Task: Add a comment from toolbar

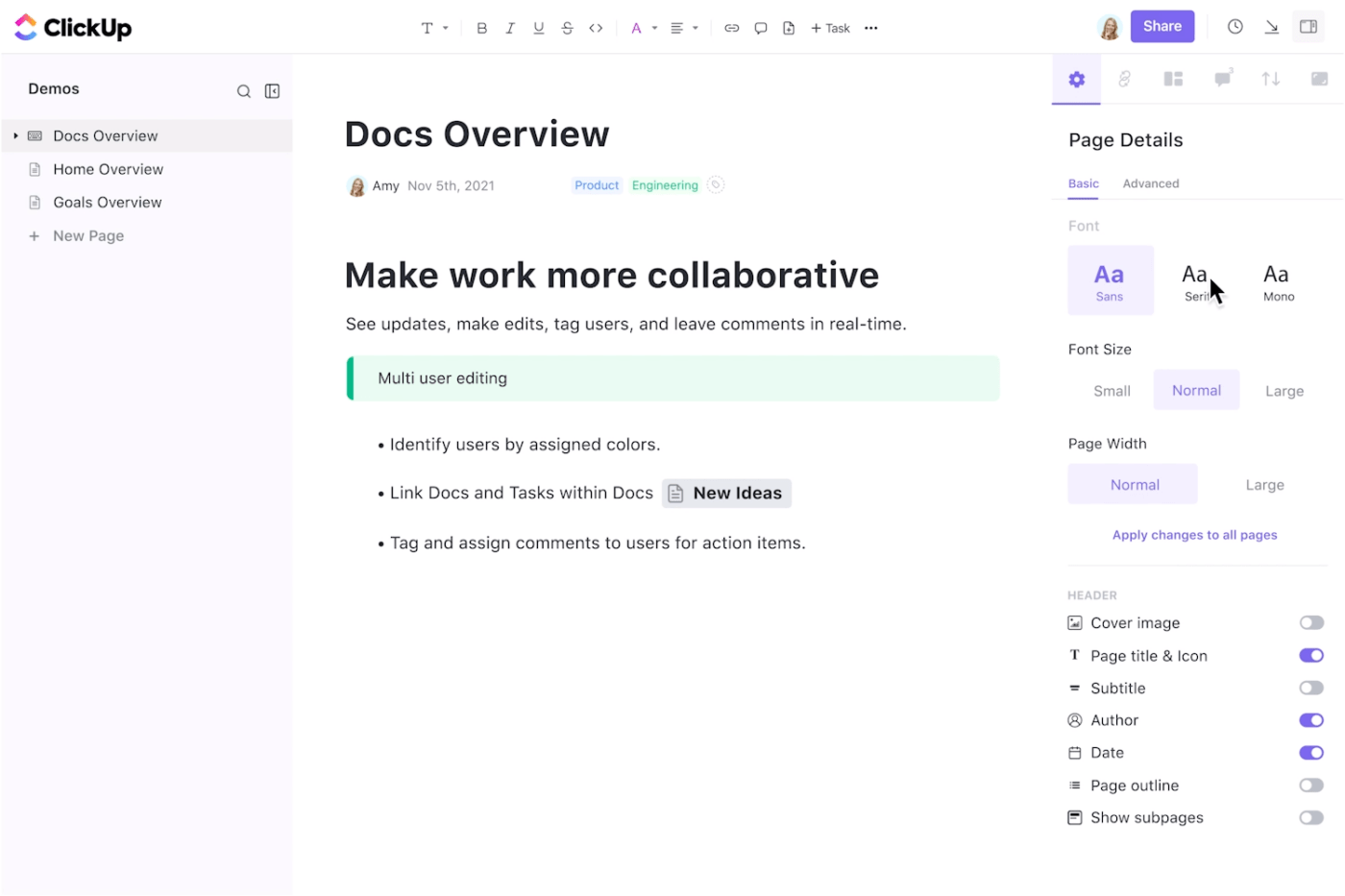Action: [760, 28]
